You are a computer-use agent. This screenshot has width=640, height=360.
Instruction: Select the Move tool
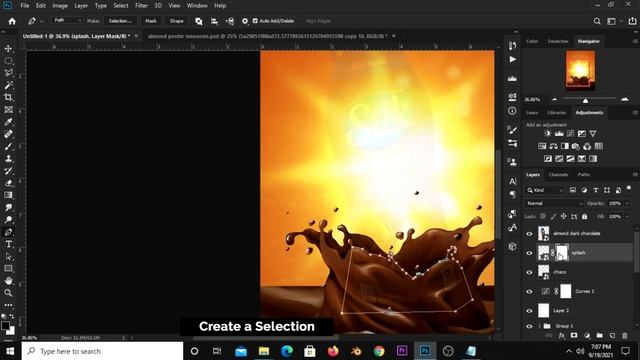[x=8, y=49]
